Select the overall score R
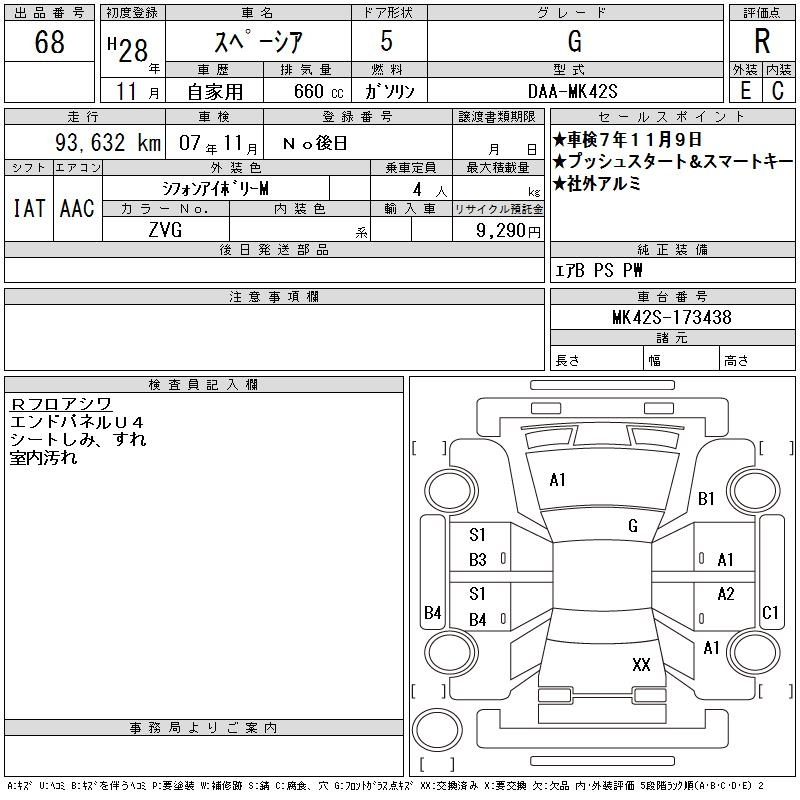Screen dimensions: 800x800 [x=762, y=41]
